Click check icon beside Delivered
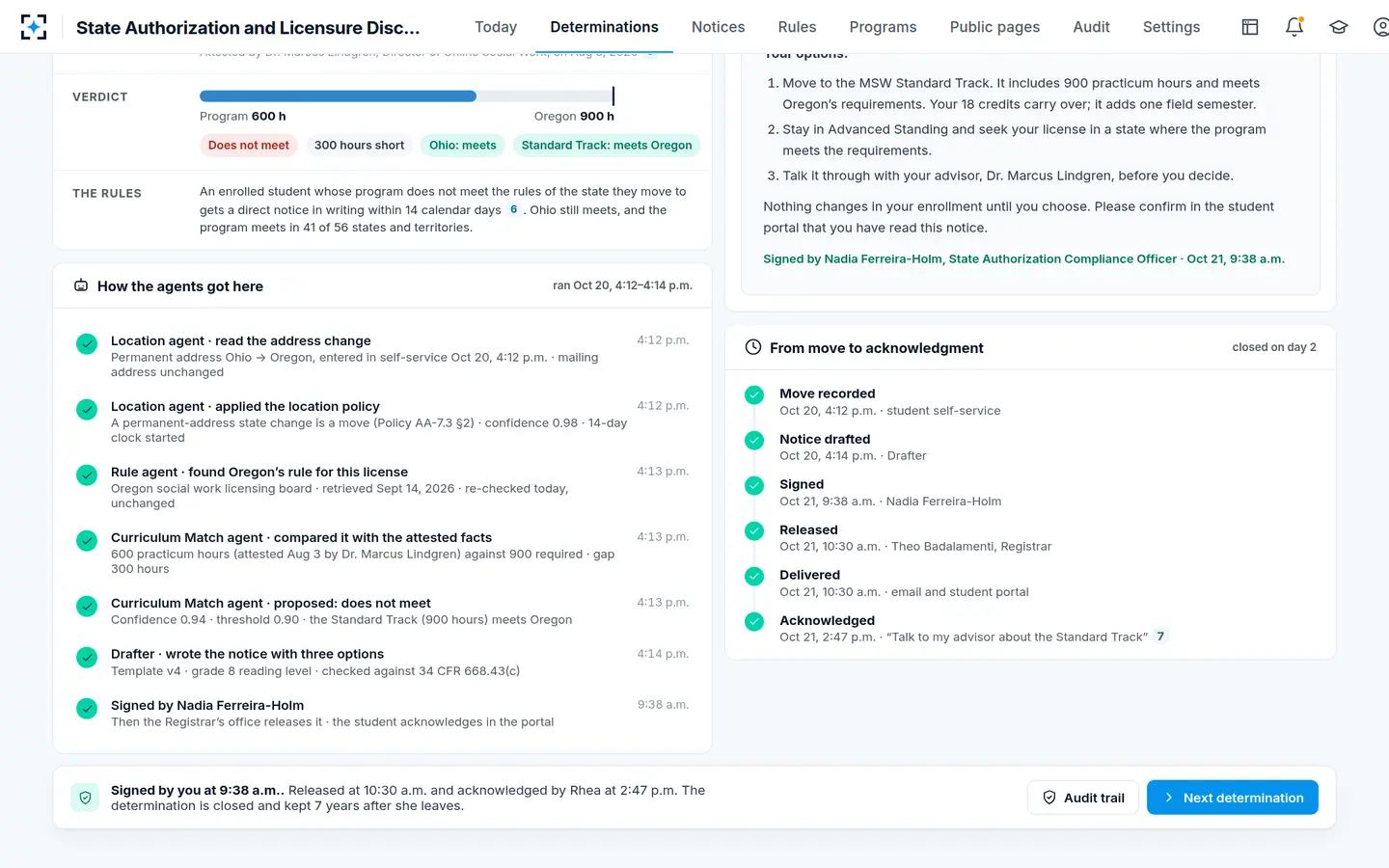This screenshot has height=868, width=1389. point(754,576)
